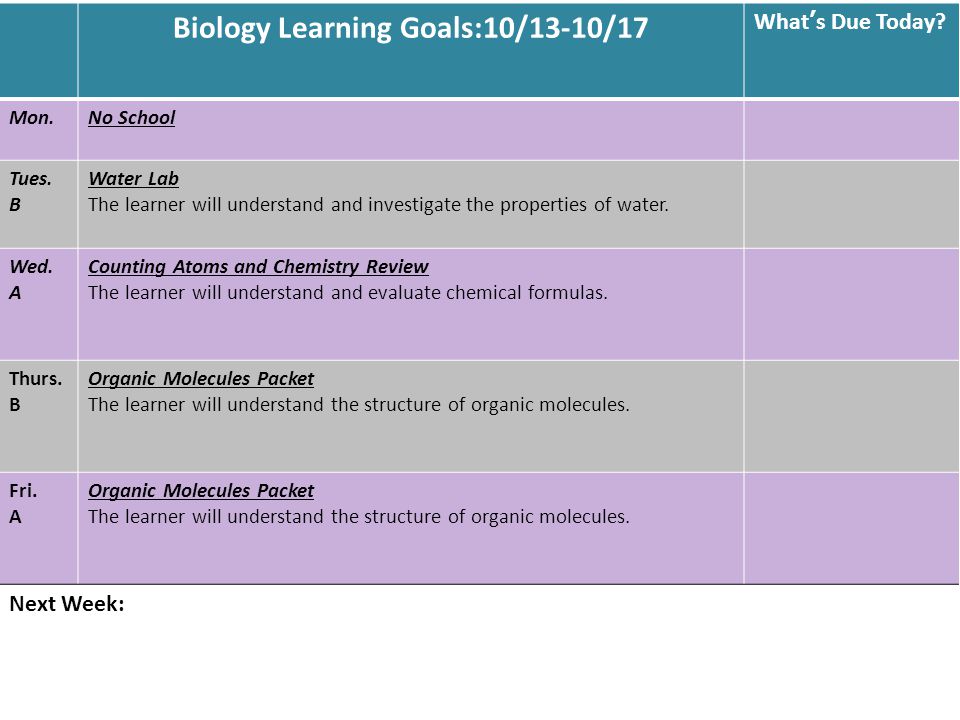Click the empty due cell for Wednesday
Screen dimensions: 960x720
[852, 304]
